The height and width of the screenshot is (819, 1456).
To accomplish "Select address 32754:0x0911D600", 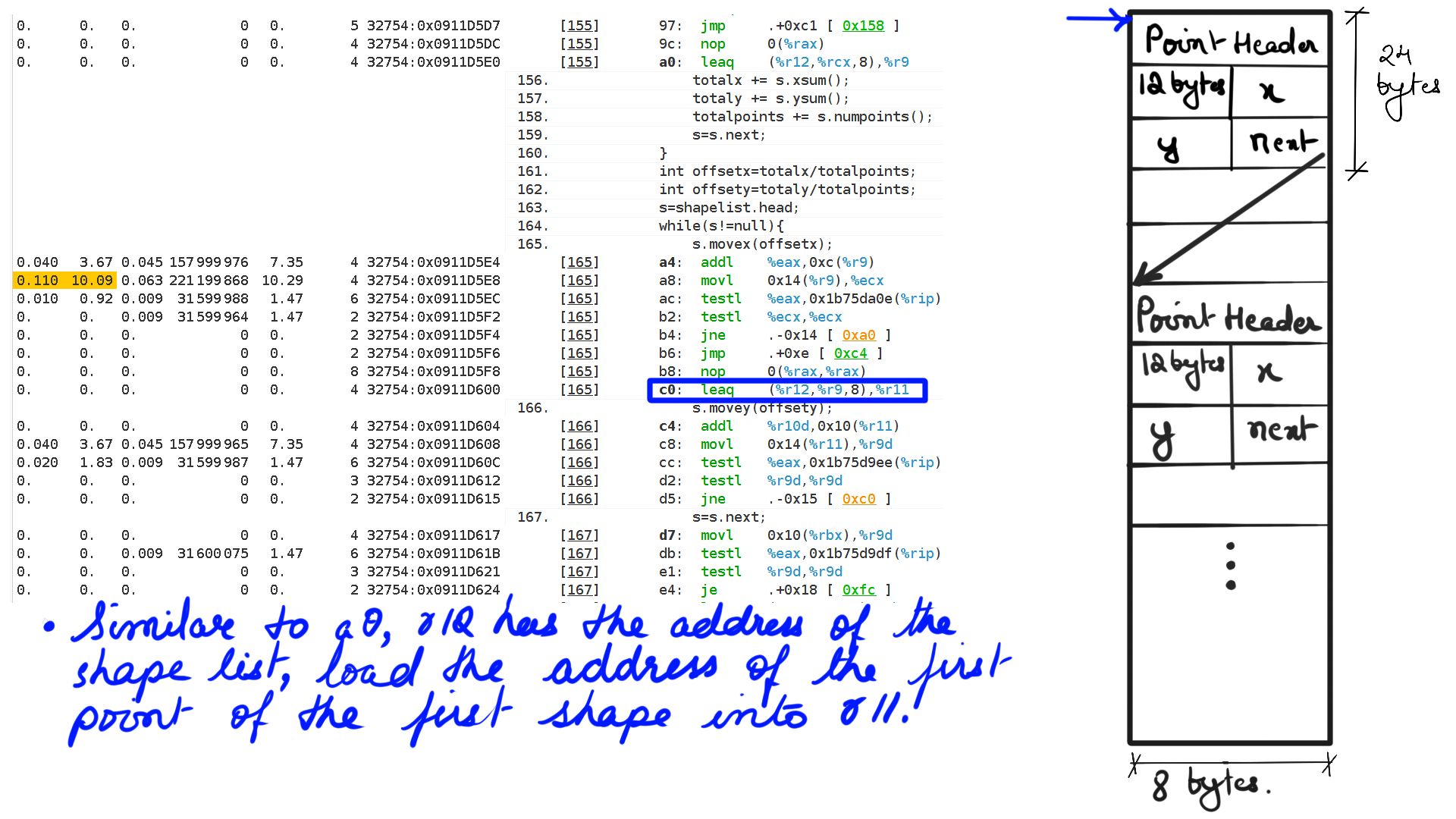I will 433,390.
